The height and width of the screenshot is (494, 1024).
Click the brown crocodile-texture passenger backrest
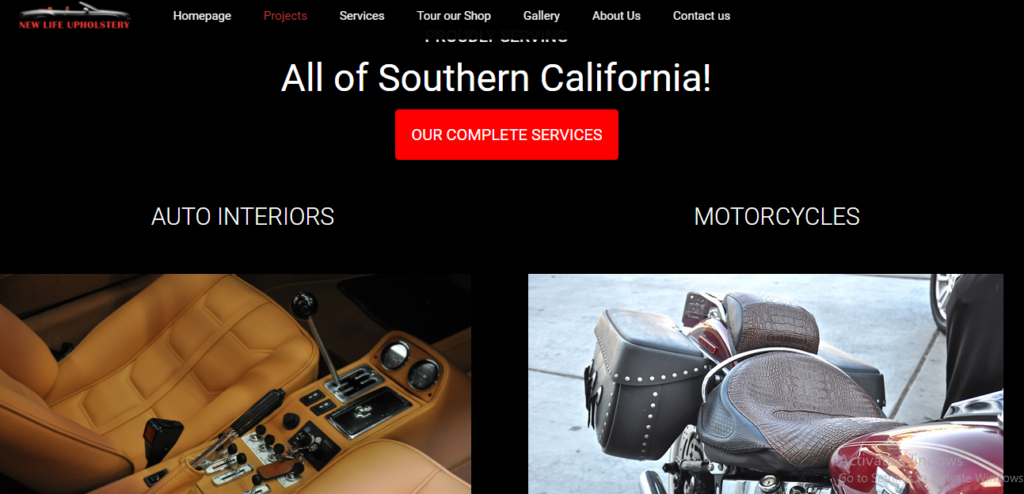point(772,321)
